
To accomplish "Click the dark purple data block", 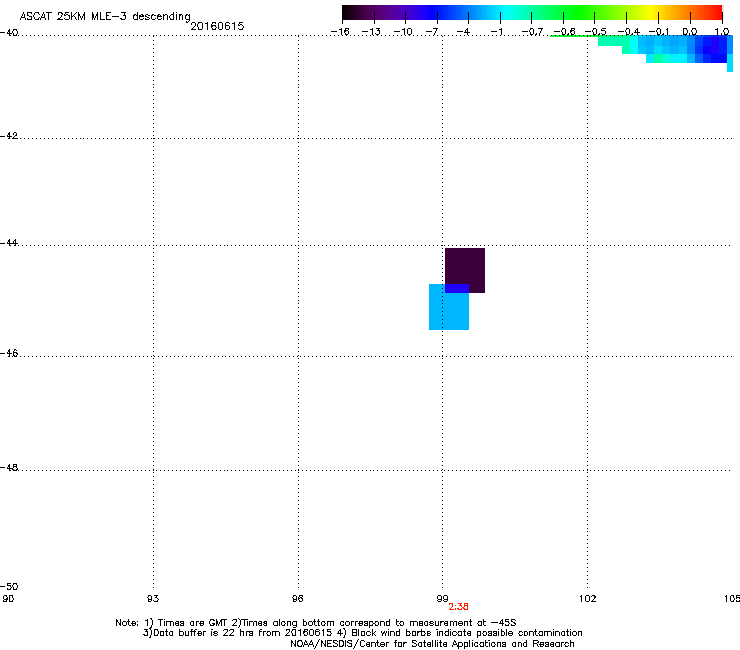I will (x=465, y=270).
